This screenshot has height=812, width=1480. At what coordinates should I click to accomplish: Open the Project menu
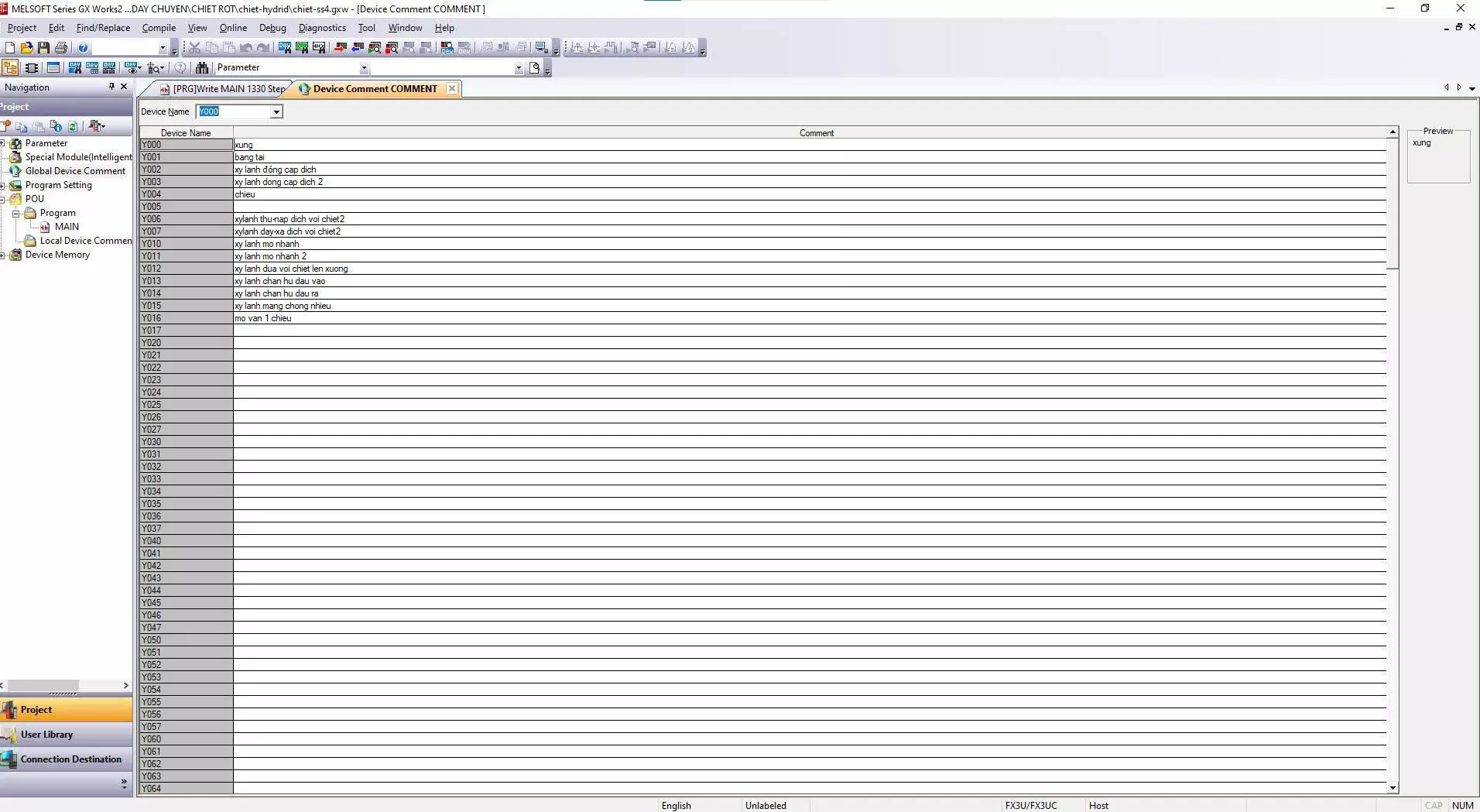[22, 28]
